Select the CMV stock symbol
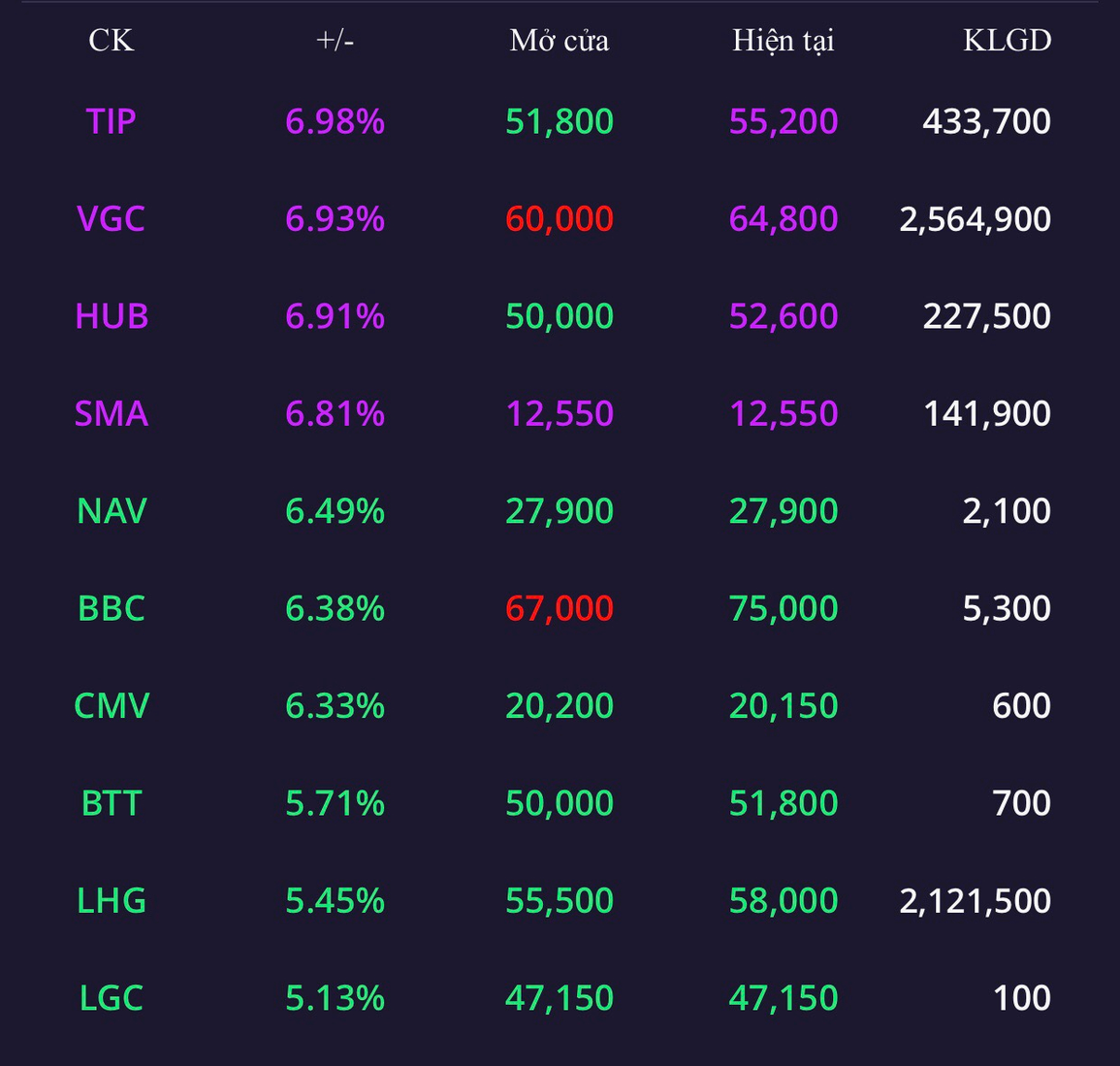Viewport: 1120px width, 1066px height. [112, 706]
